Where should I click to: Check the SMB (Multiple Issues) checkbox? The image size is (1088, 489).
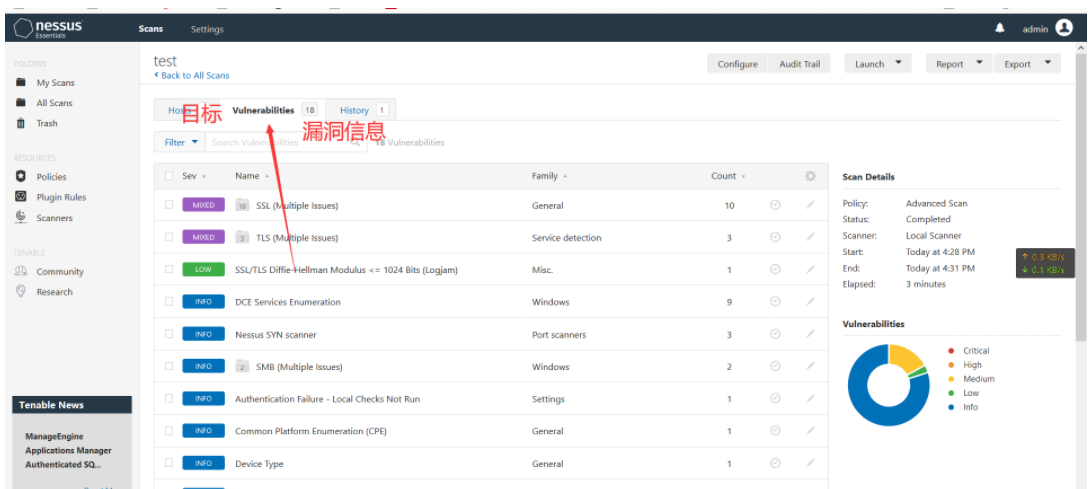[169, 366]
